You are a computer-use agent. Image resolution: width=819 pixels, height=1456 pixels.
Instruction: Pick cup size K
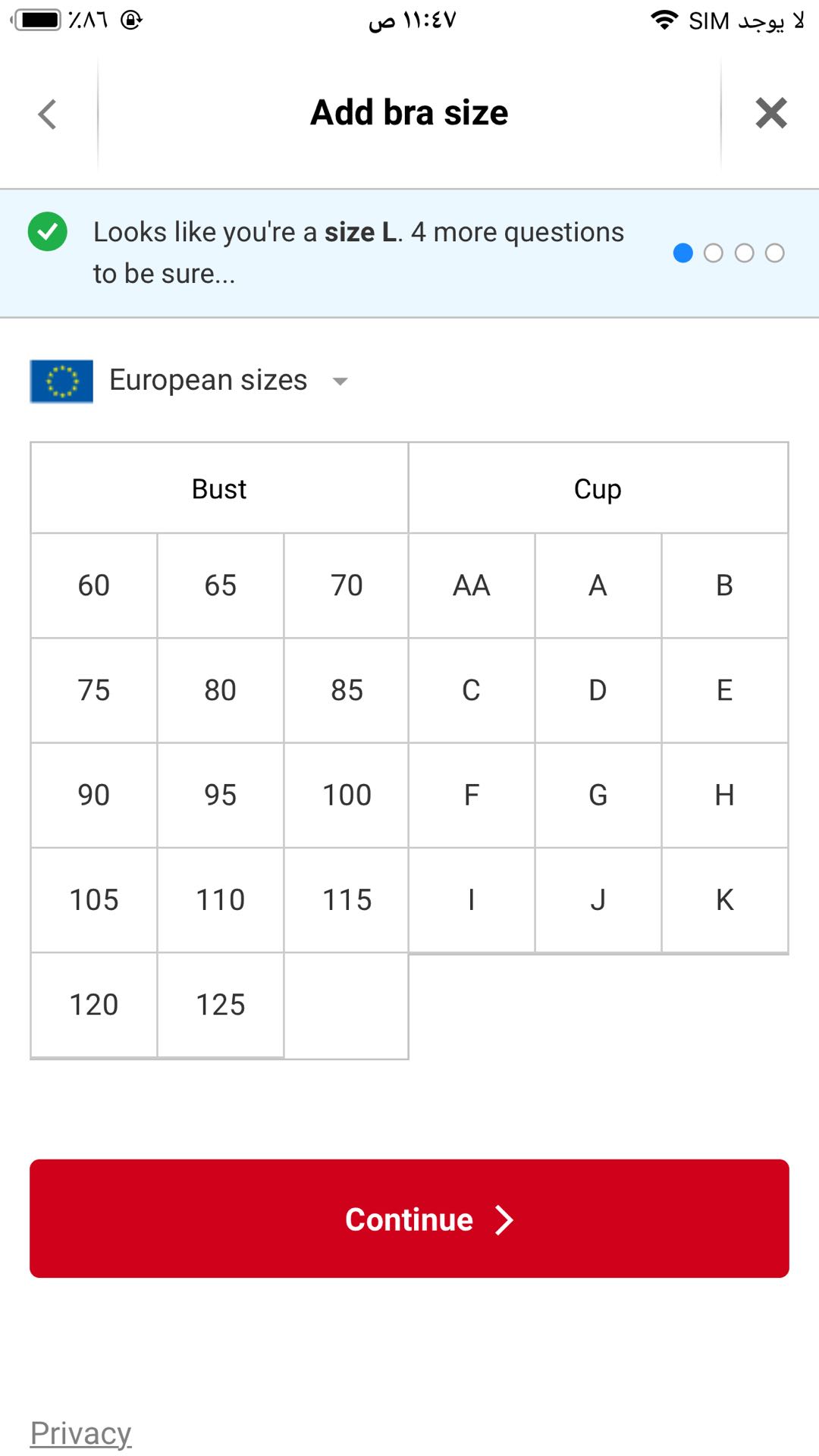click(724, 899)
